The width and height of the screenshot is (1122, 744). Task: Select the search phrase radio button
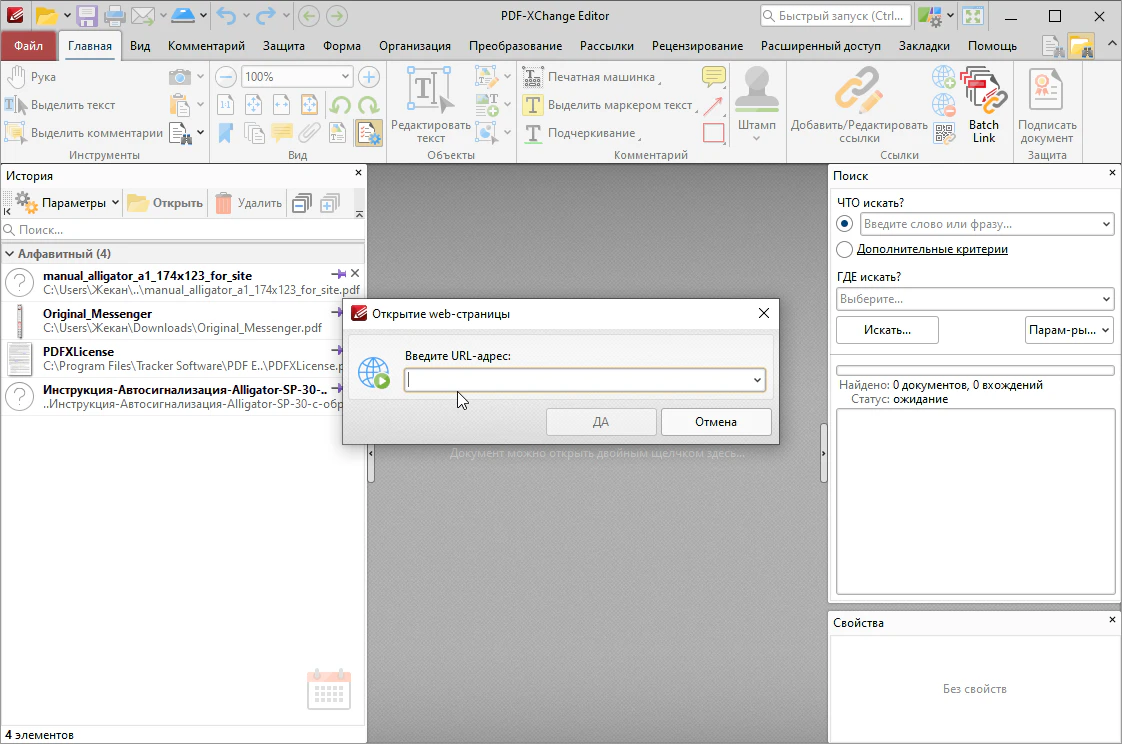845,224
